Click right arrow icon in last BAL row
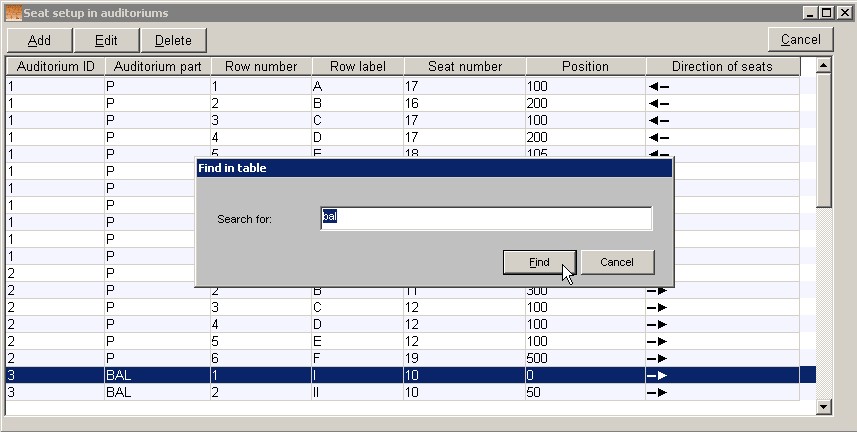 (657, 393)
